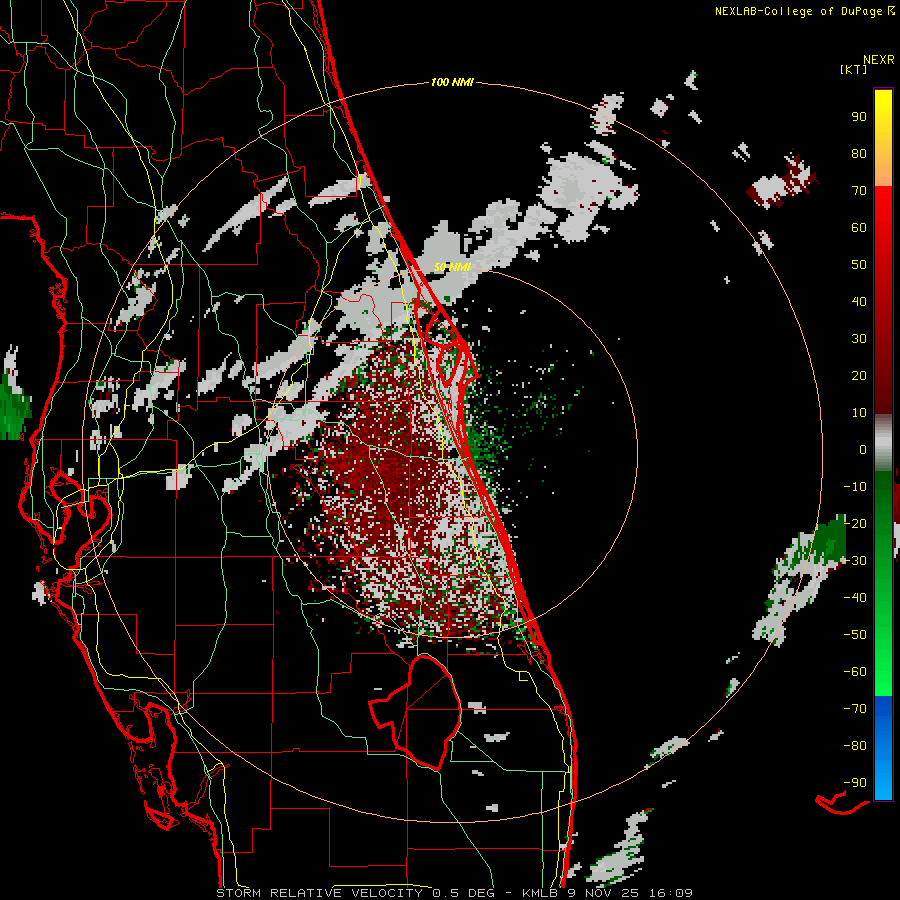900x900 pixels.
Task: Click the 20 value on velocity scale
Action: tap(859, 375)
